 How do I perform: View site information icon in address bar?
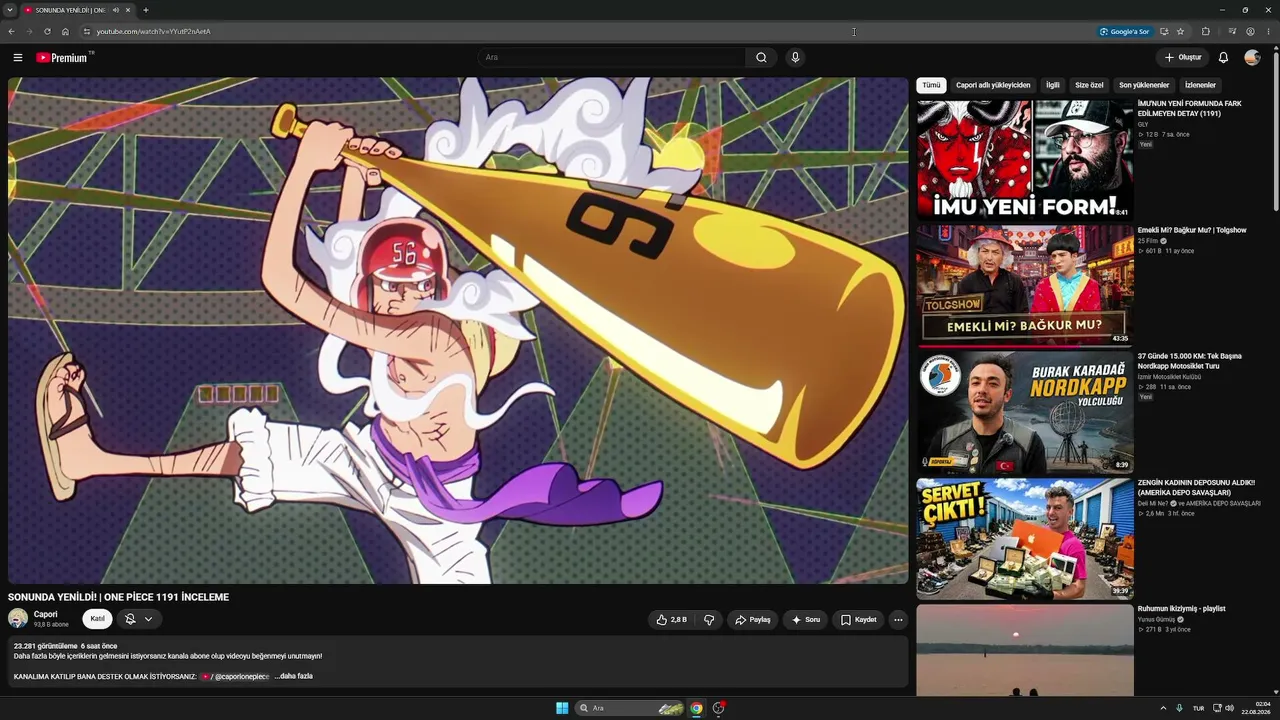(87, 31)
